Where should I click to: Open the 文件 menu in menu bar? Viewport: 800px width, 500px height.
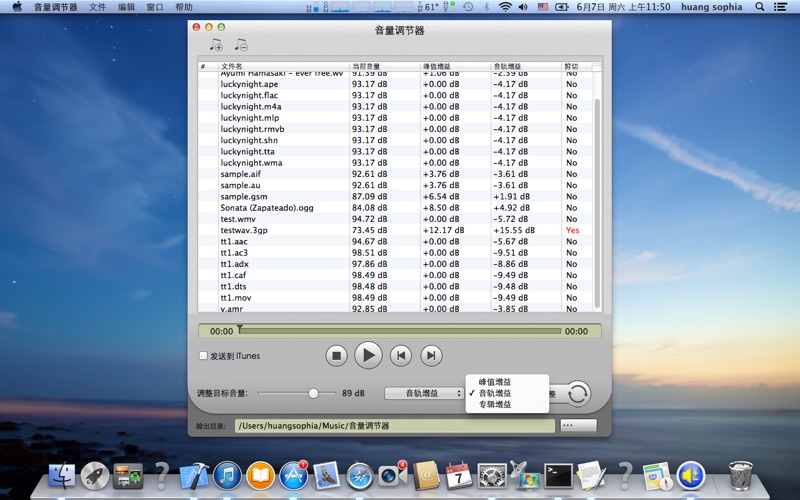tap(97, 7)
